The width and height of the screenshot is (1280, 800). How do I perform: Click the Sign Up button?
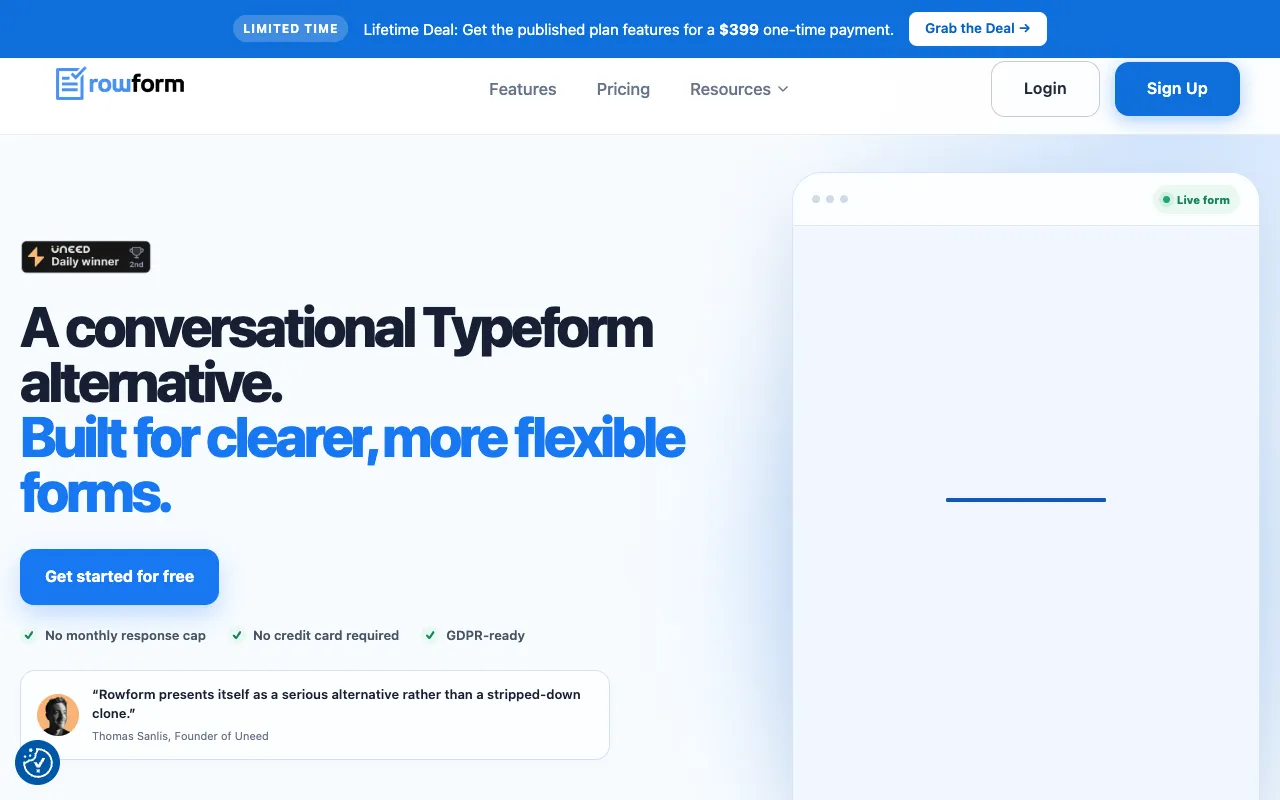pyautogui.click(x=1177, y=89)
